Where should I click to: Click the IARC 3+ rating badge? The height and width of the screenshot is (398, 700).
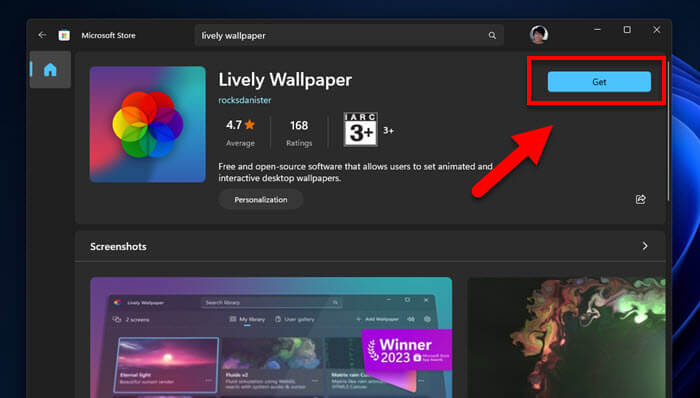(361, 129)
